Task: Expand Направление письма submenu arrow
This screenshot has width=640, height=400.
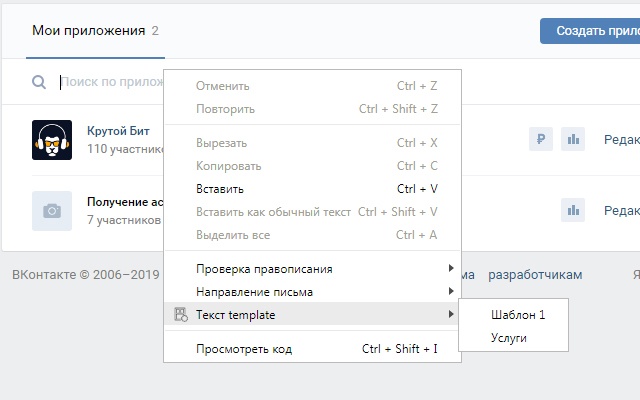Action: [451, 292]
